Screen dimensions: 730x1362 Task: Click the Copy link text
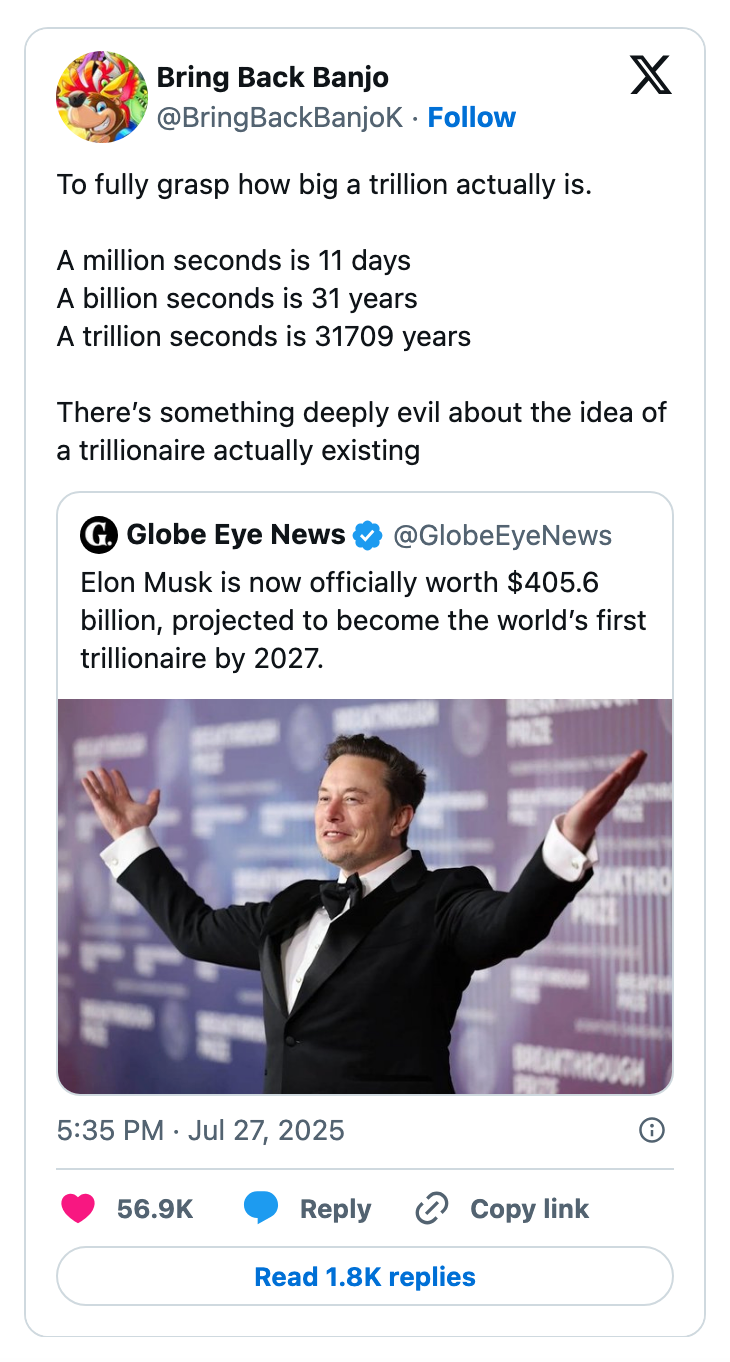(529, 1209)
